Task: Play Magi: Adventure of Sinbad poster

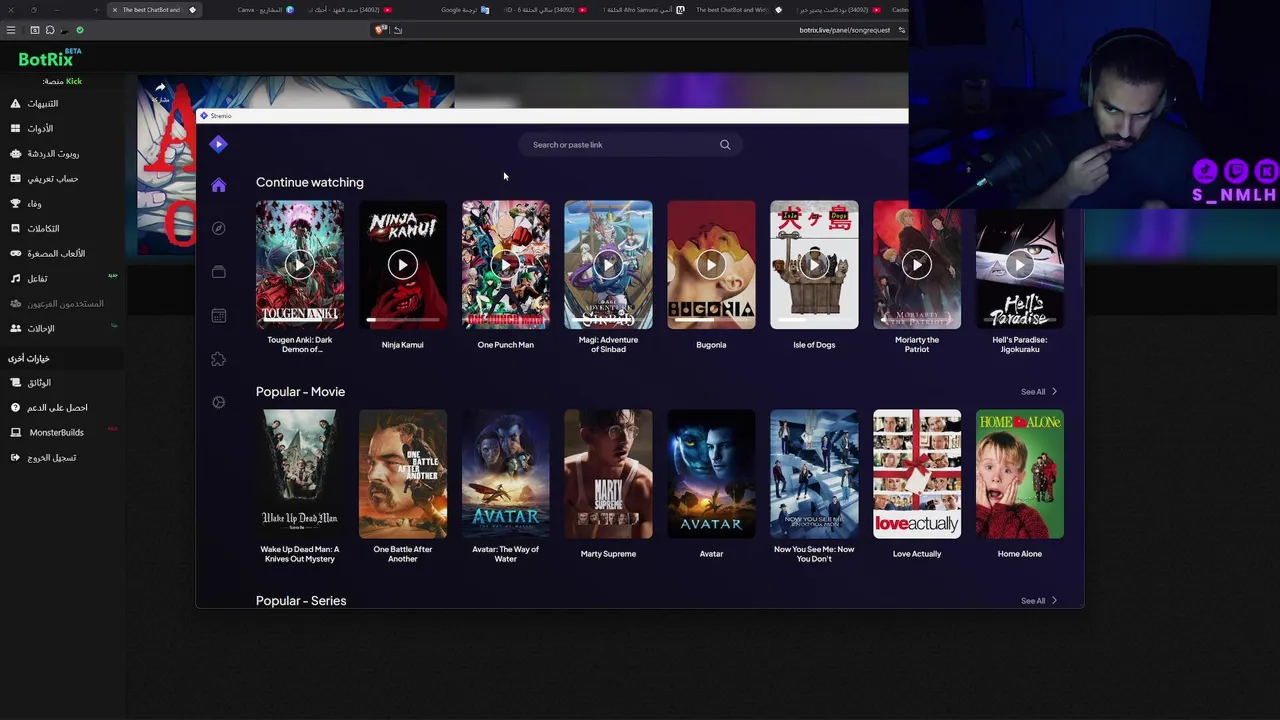Action: 608,265
